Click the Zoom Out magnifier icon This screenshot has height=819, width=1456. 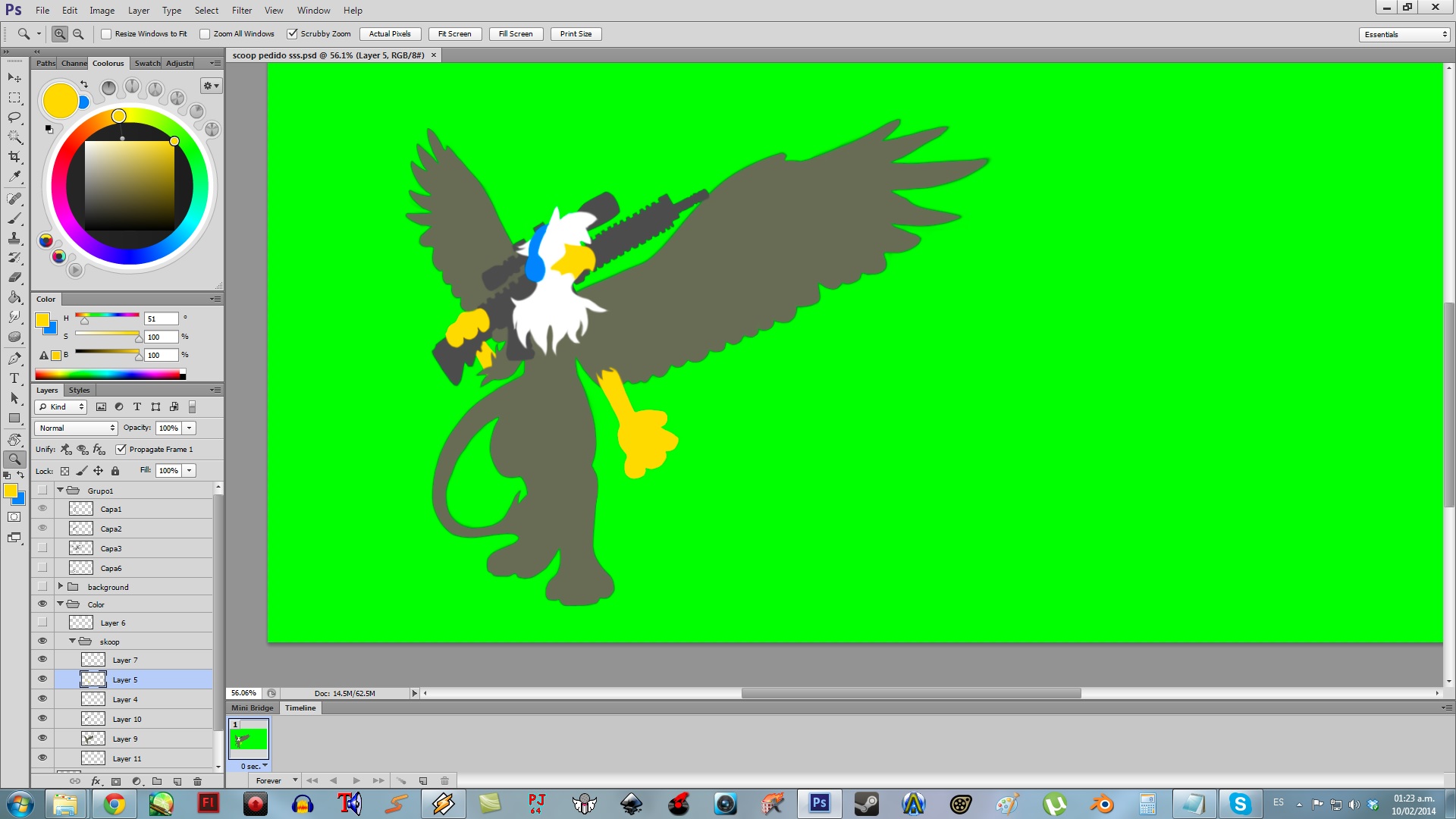point(78,34)
